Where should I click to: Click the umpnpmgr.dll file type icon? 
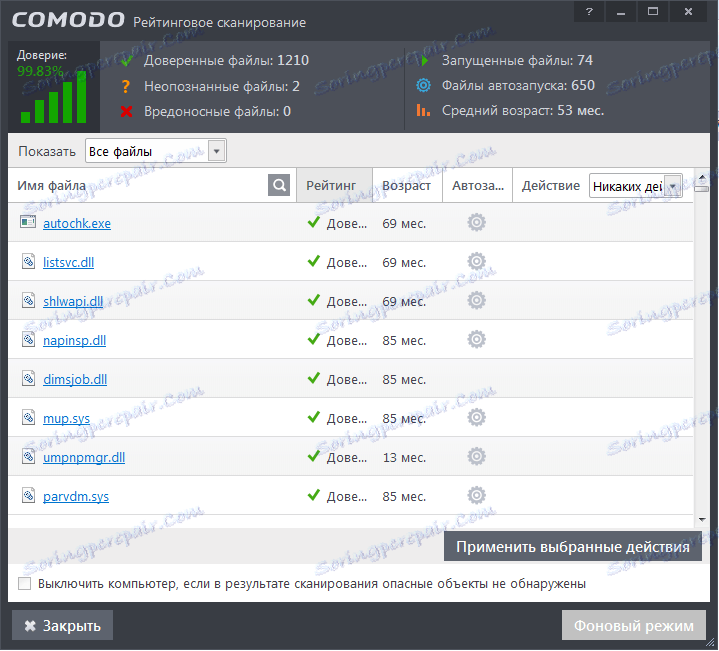coord(28,456)
